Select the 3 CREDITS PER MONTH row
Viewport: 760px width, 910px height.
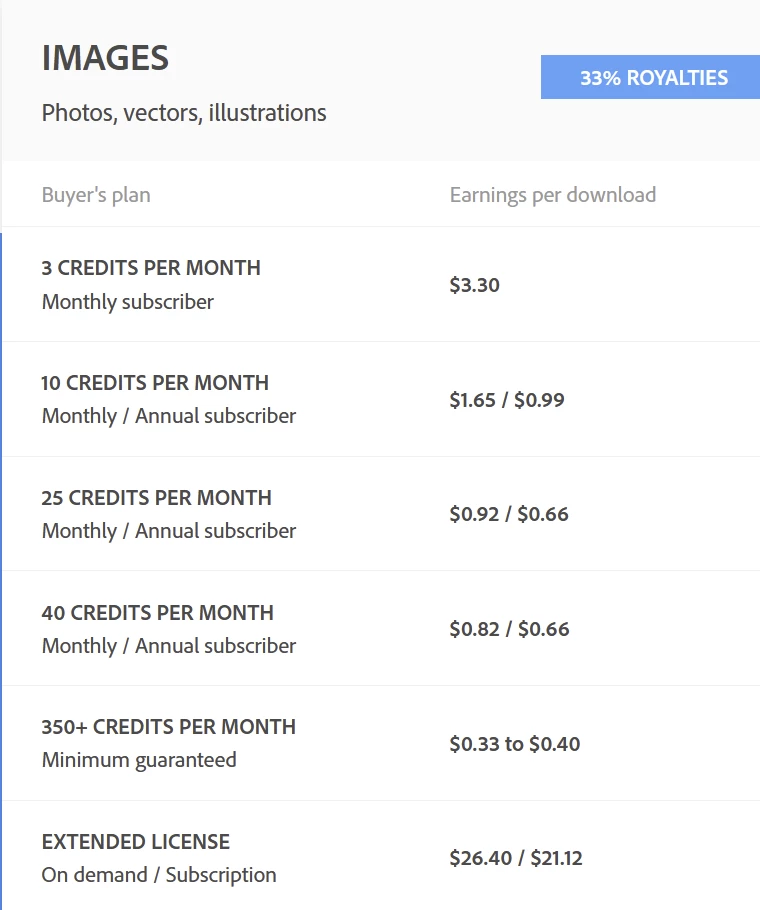pyautogui.click(x=381, y=284)
